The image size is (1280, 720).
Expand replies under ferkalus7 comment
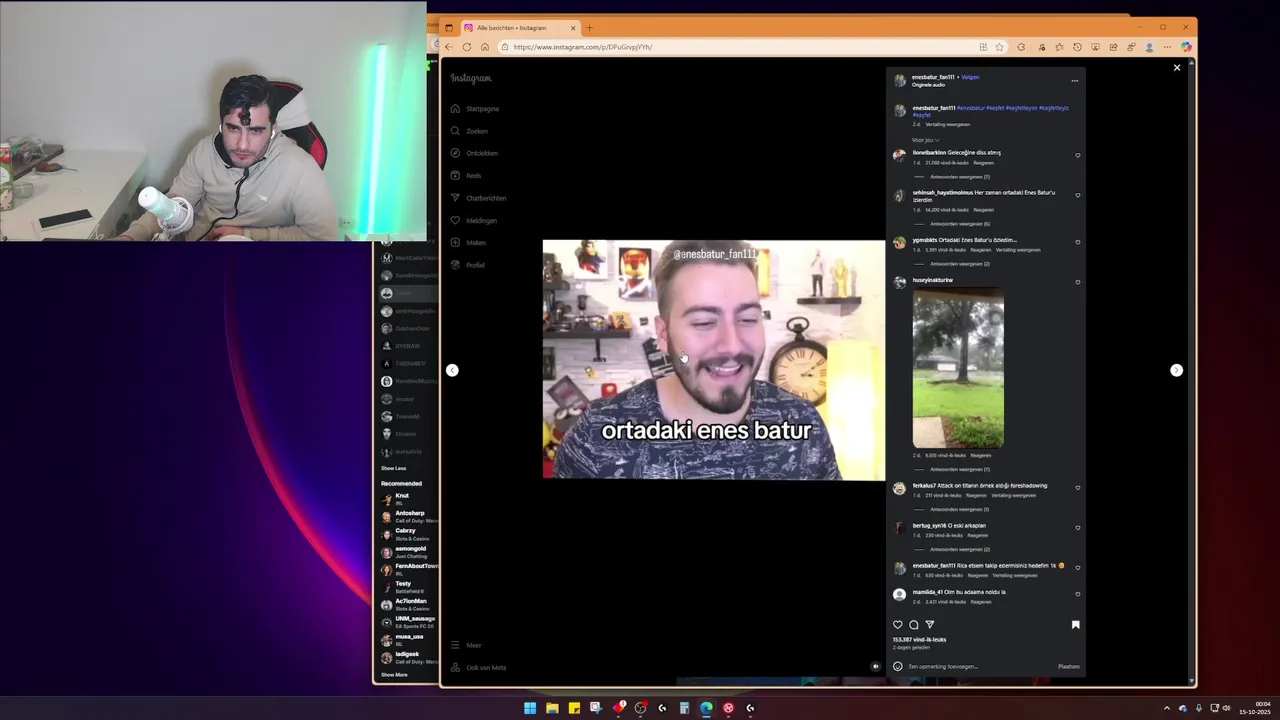tap(959, 509)
